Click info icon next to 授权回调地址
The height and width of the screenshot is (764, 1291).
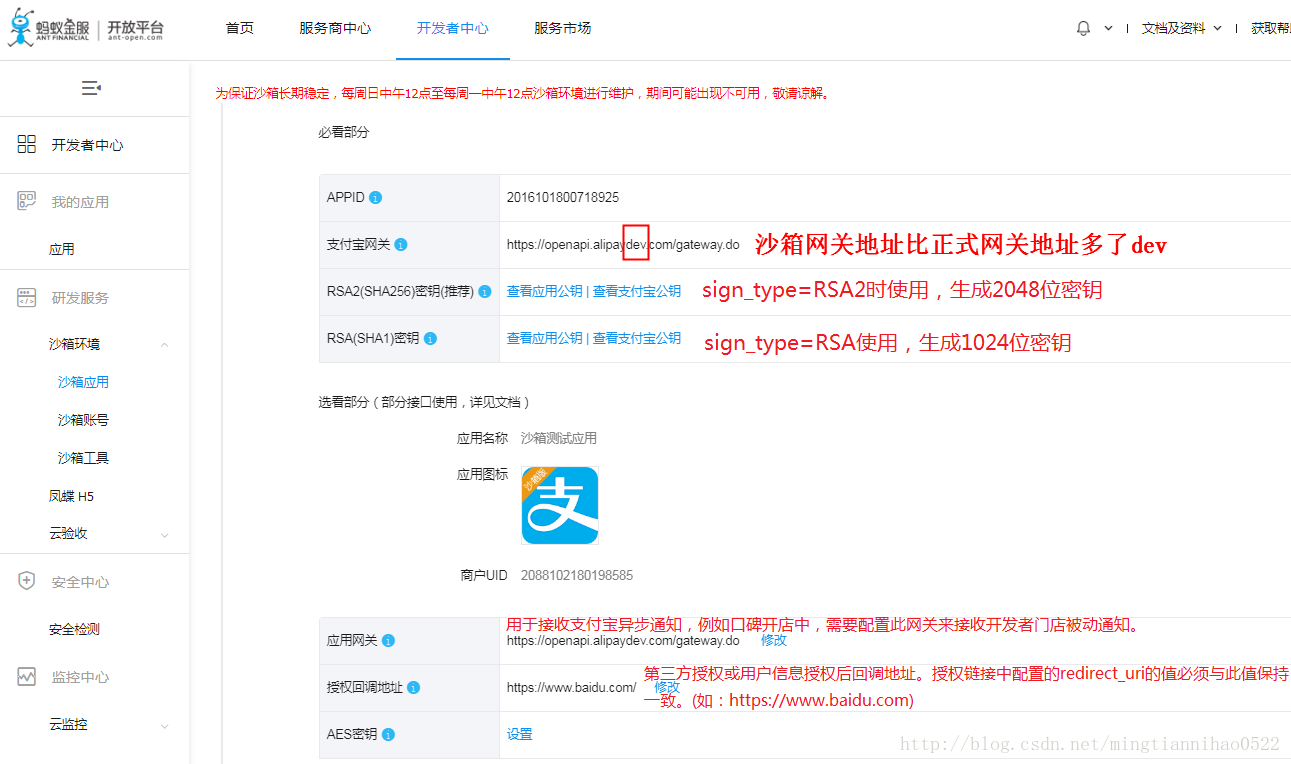pyautogui.click(x=413, y=688)
